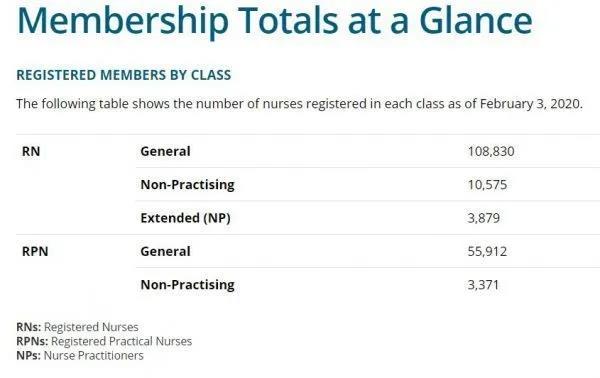The image size is (600, 378).
Task: Select the RN General class label
Action: click(165, 151)
